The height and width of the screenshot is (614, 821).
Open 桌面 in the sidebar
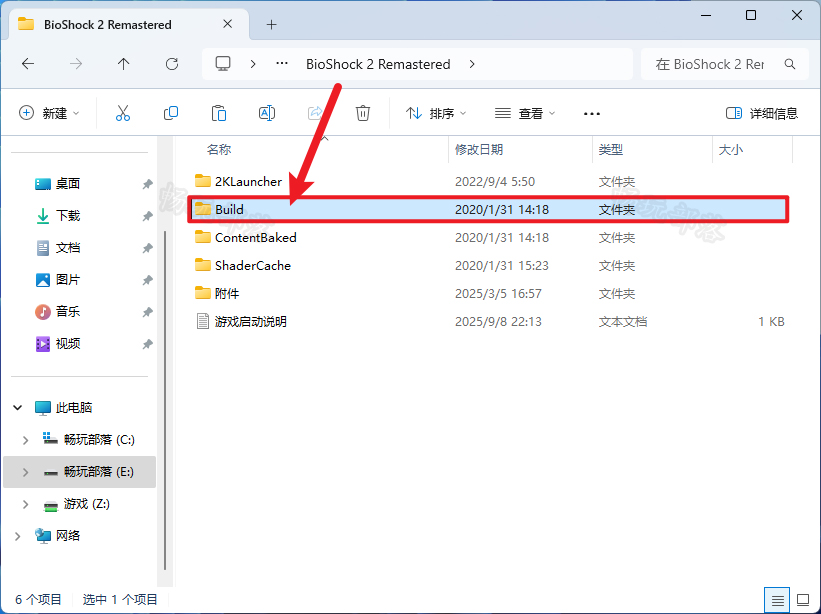pos(68,184)
